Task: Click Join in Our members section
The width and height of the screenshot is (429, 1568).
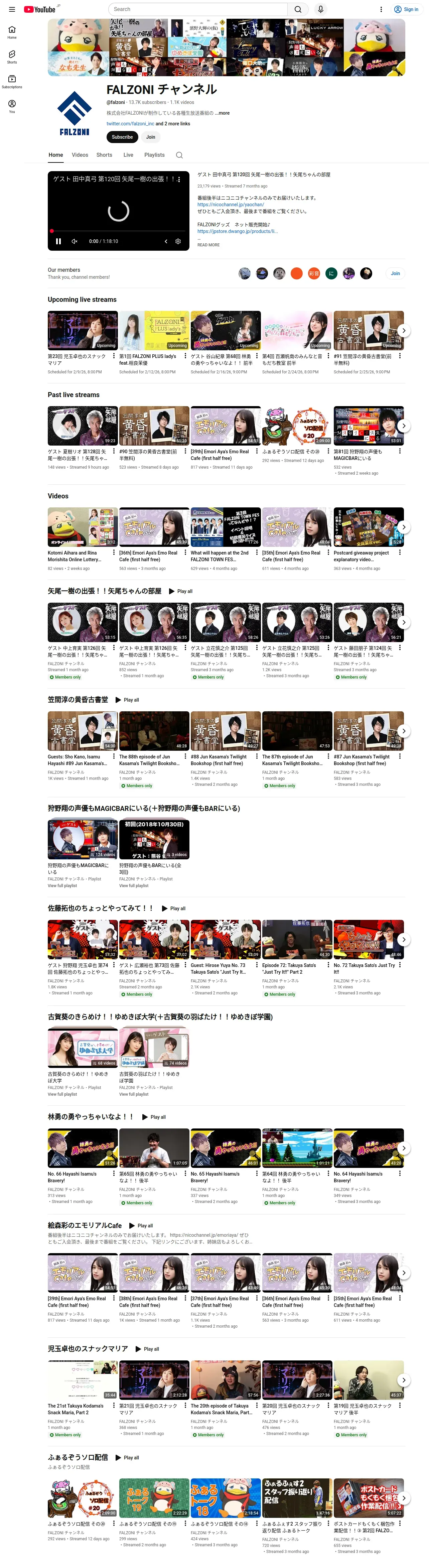Action: click(395, 273)
